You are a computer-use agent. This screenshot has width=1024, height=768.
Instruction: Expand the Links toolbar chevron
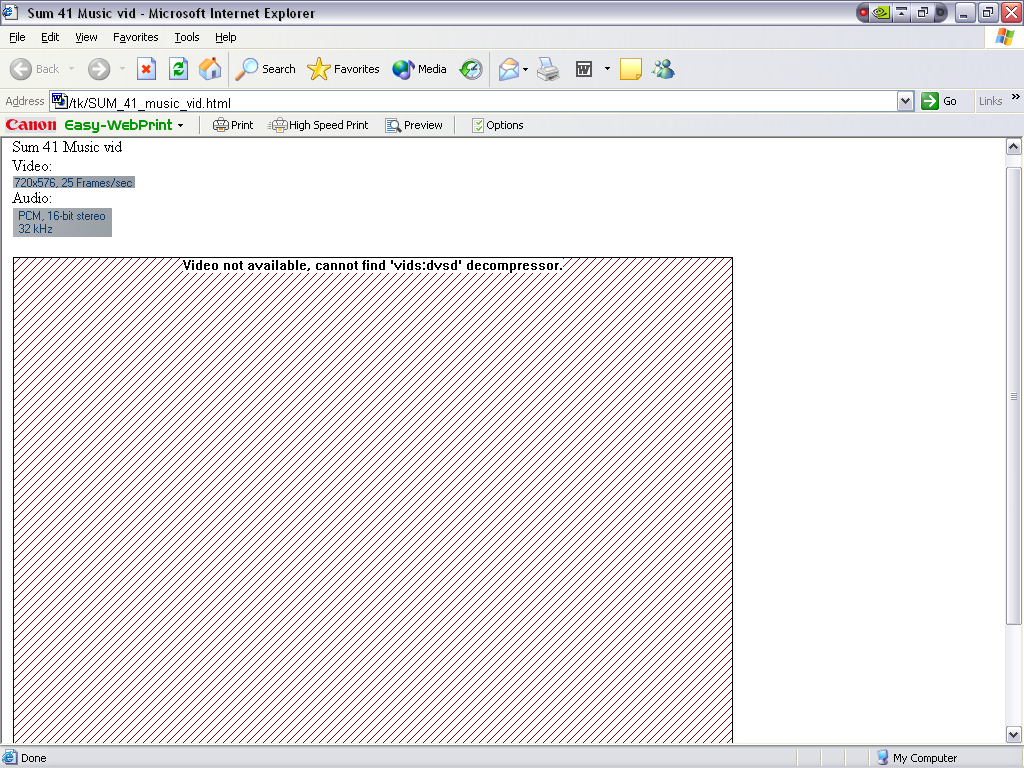[x=1015, y=98]
